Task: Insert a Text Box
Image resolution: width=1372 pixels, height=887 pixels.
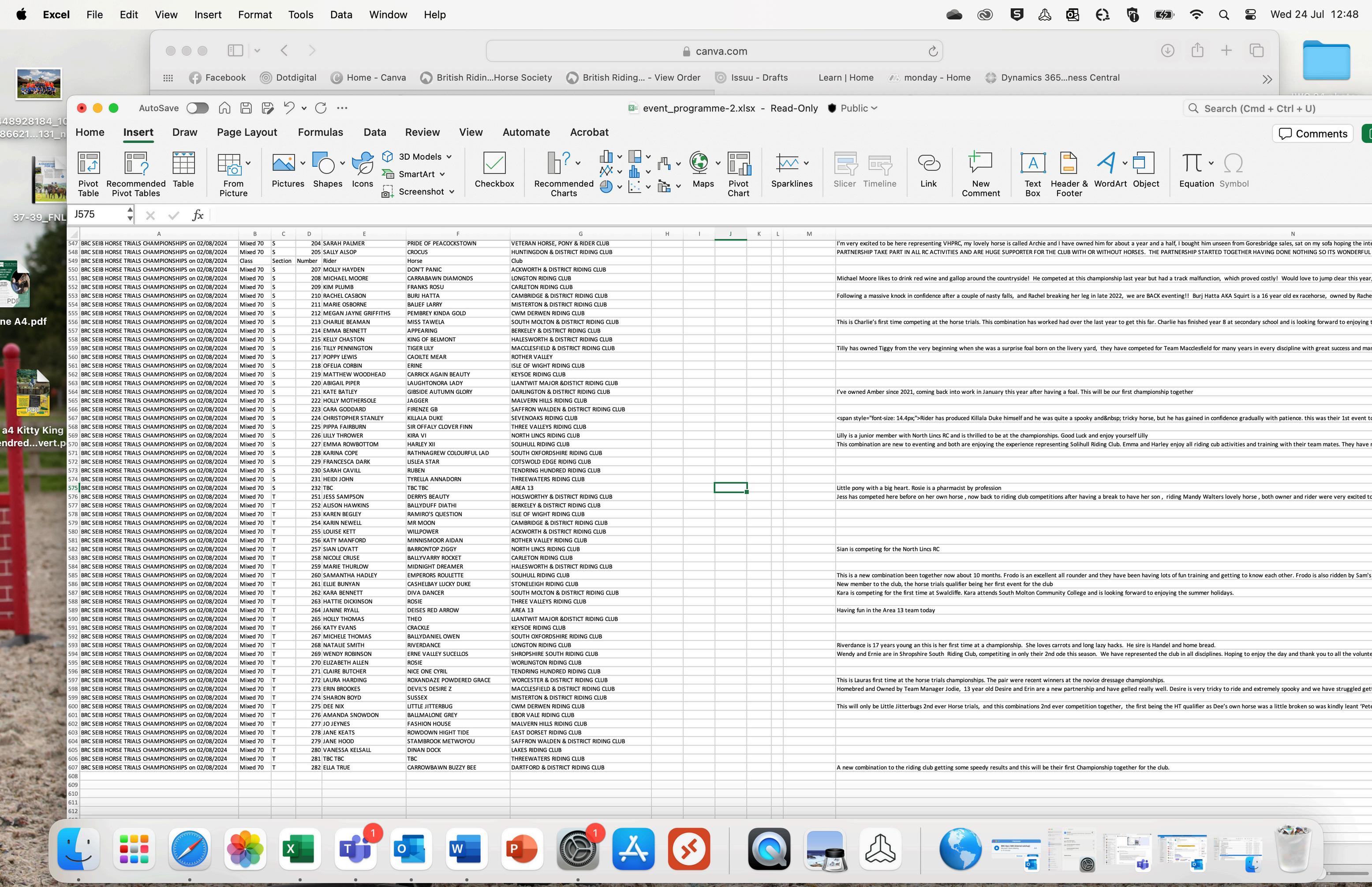Action: 1032,164
